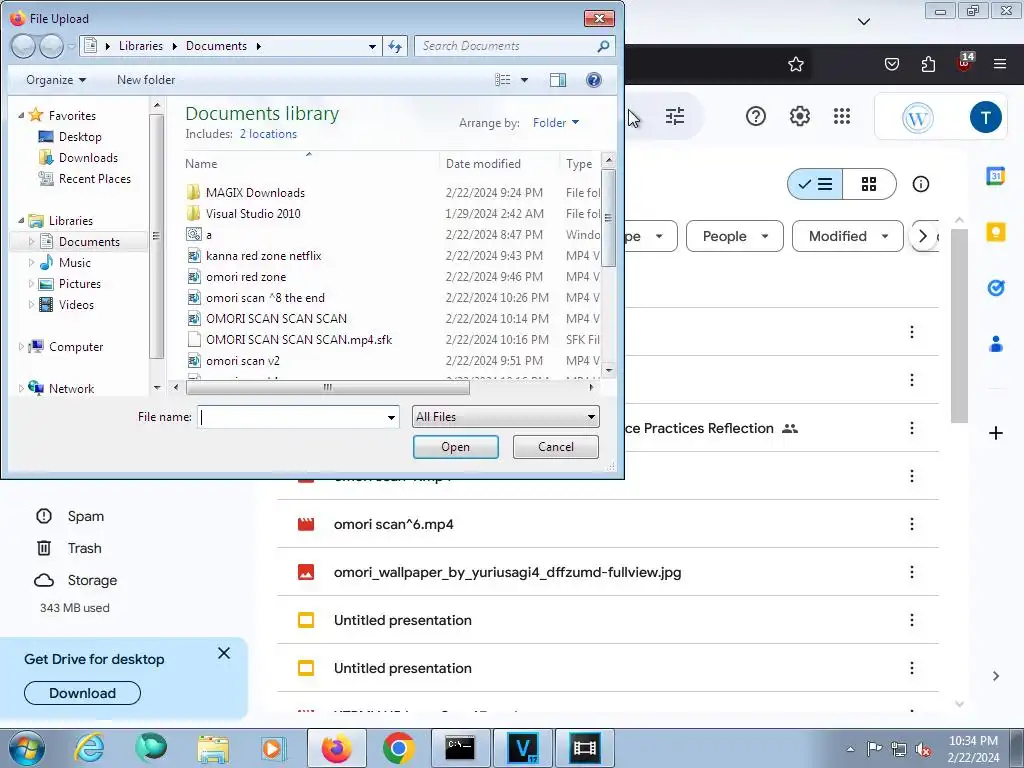Click the Chrome icon in the taskbar
Viewport: 1024px width, 768px height.
click(x=398, y=748)
